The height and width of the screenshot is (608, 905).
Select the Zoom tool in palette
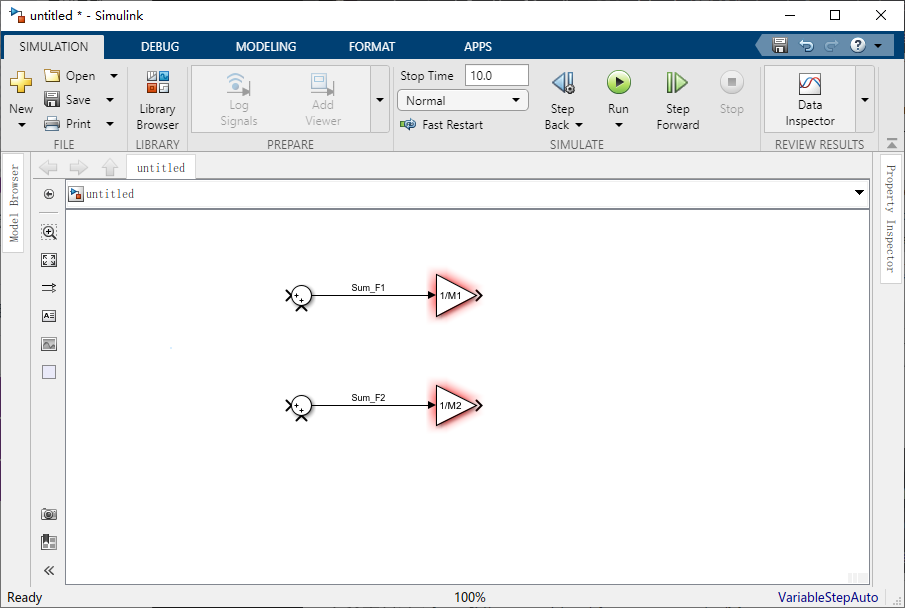49,232
